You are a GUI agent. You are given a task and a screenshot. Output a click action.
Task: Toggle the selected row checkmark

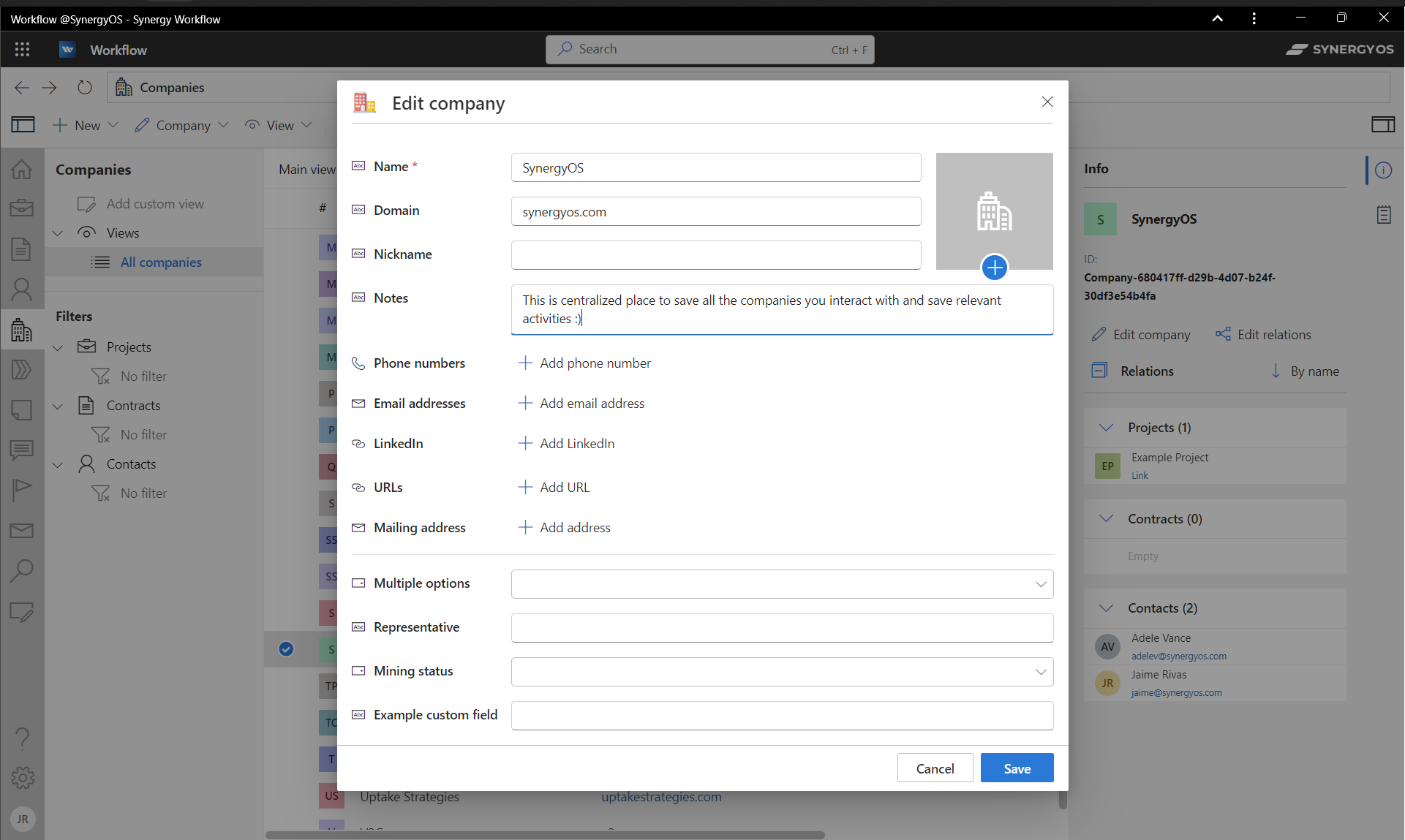pos(286,648)
